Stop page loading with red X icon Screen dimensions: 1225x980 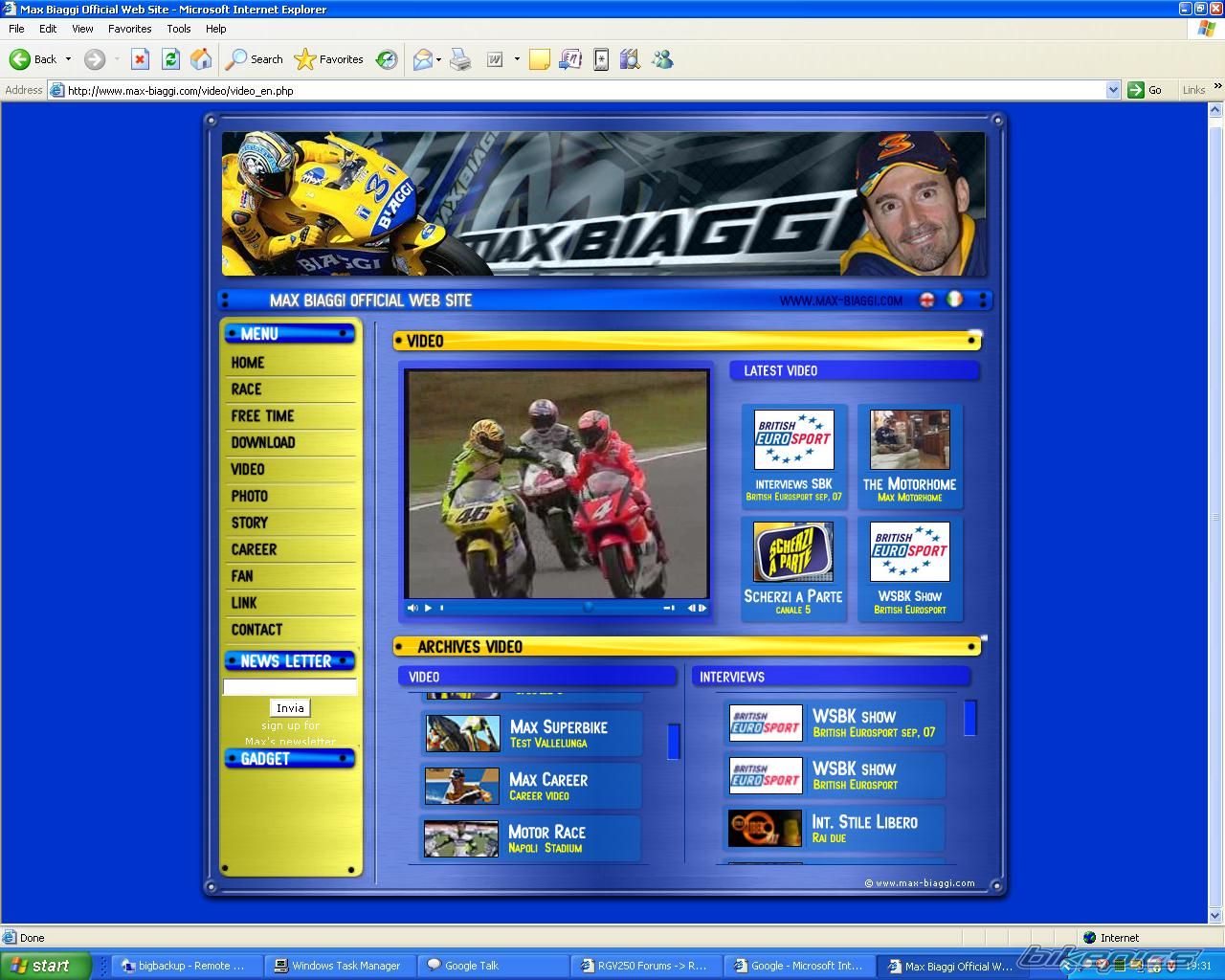click(x=140, y=59)
